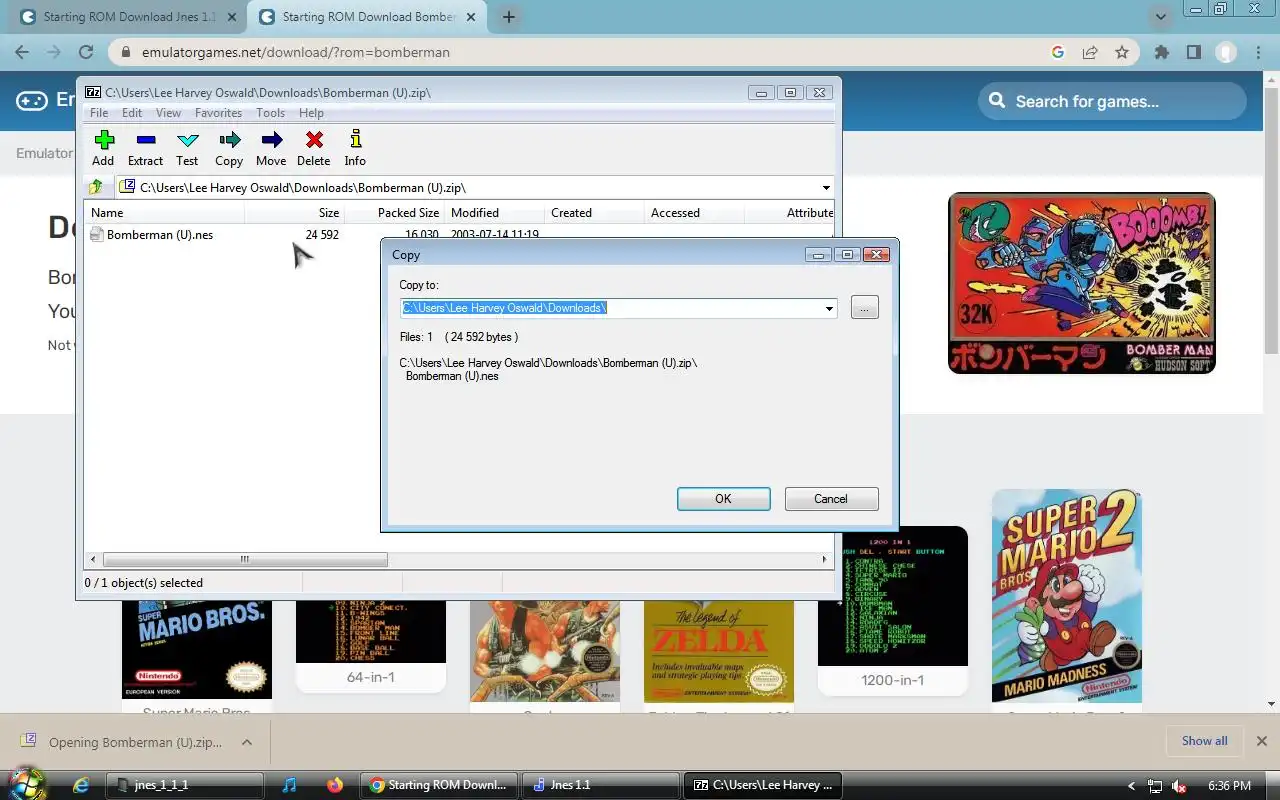Click the up-folder icon beside the address bar
1280x800 pixels.
(96, 187)
